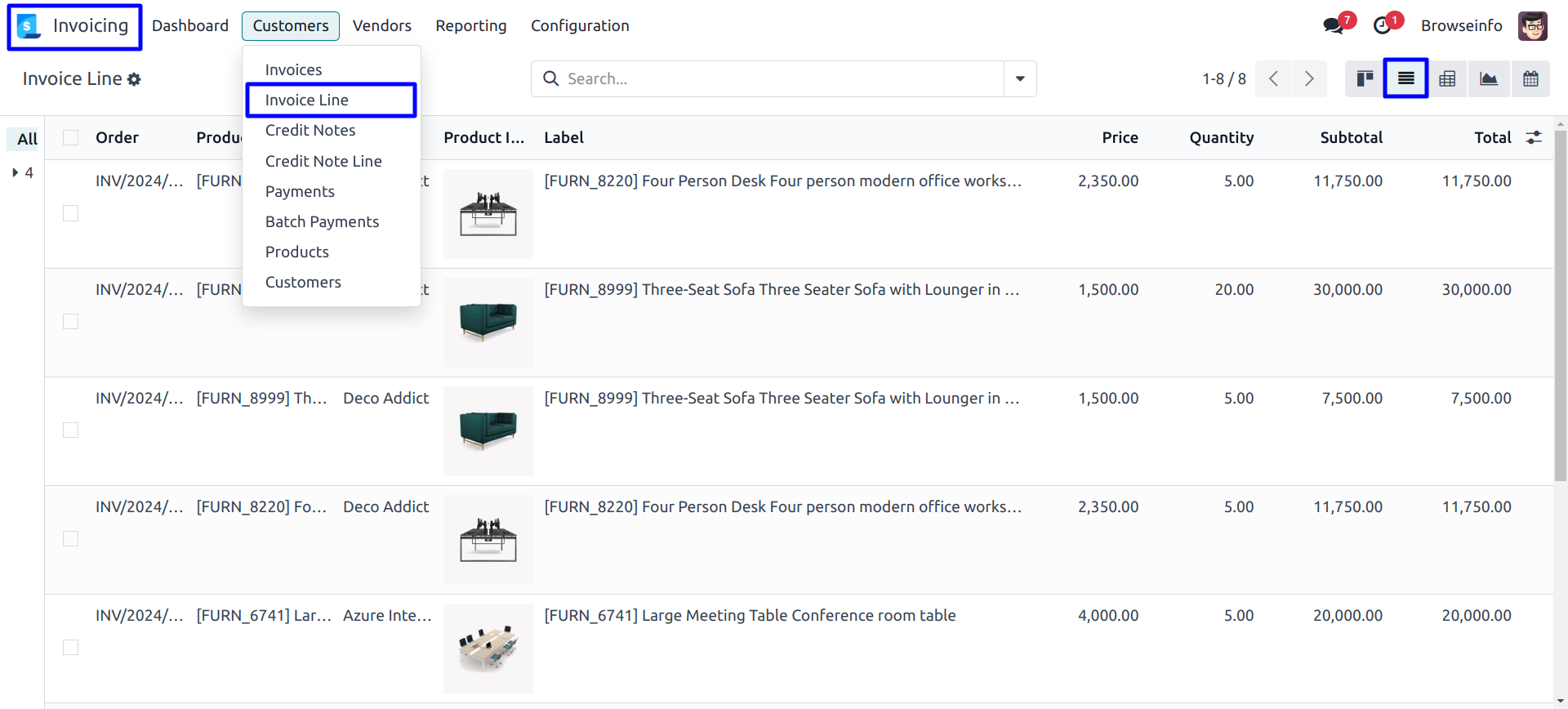Switch to Pivot table view
This screenshot has width=1568, height=709.
(x=1447, y=78)
